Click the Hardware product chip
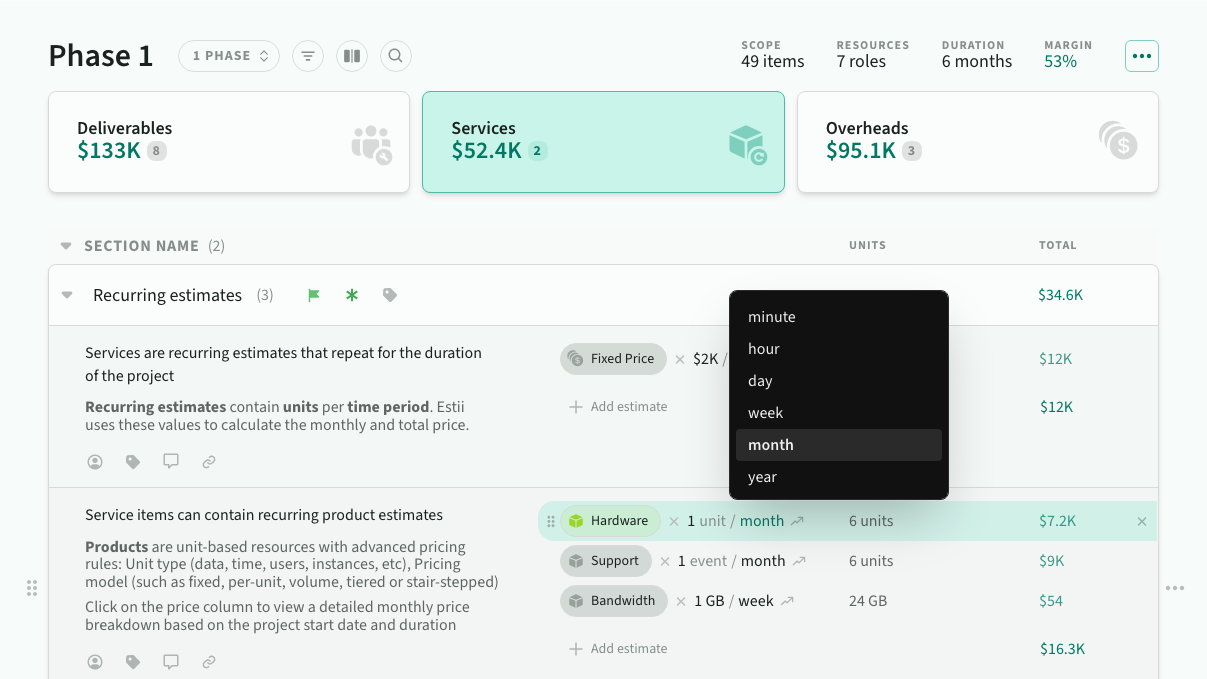Screen dimensions: 1207x679 click(608, 521)
